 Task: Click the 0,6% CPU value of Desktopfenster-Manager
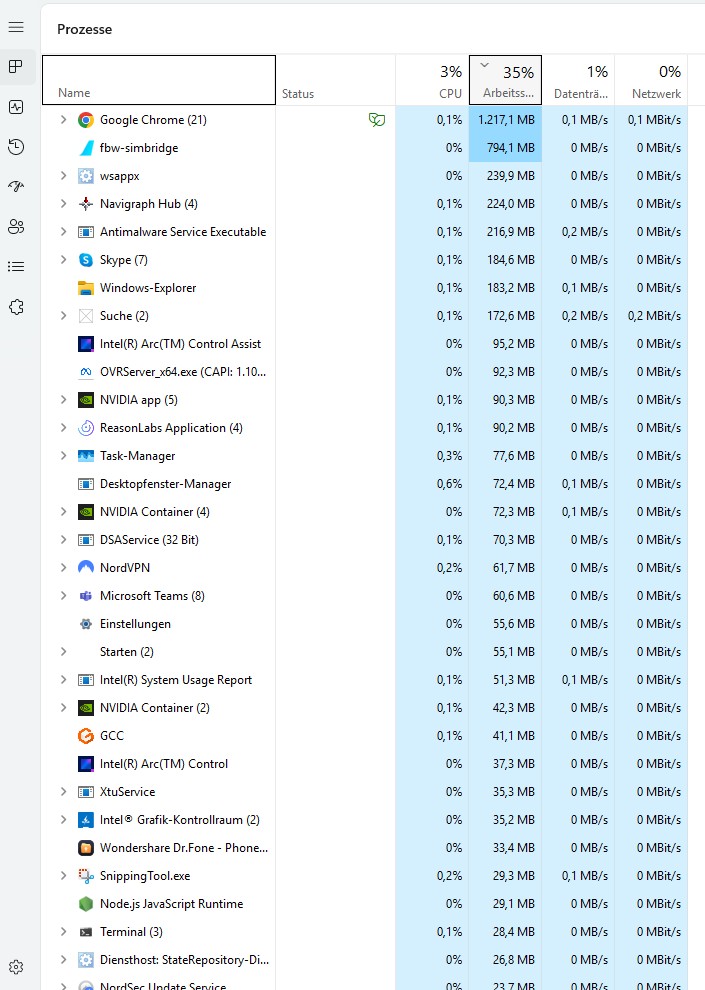[449, 484]
